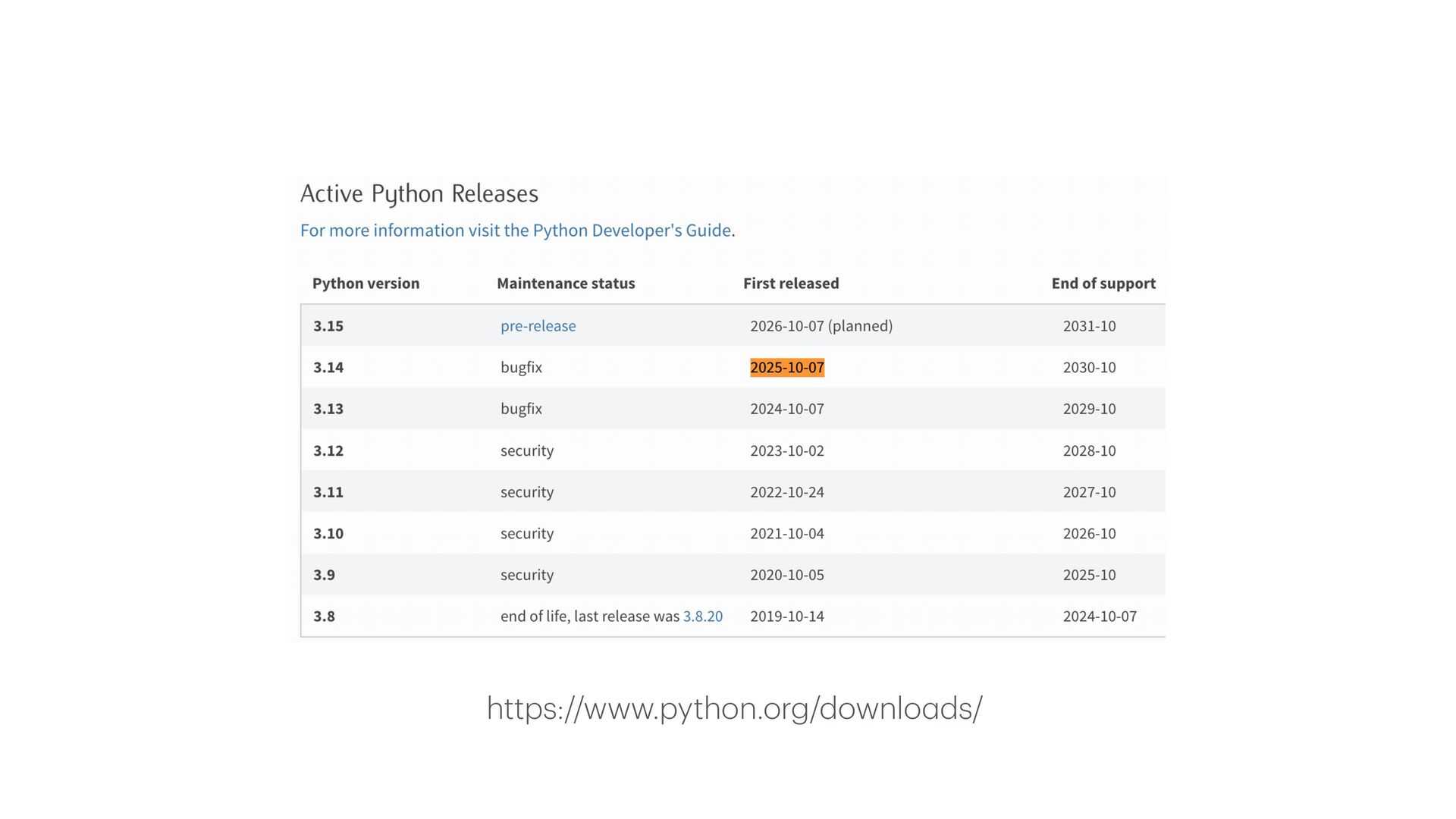Viewport: 1456px width, 819px height.
Task: Click the pre-release status link
Action: 538,326
